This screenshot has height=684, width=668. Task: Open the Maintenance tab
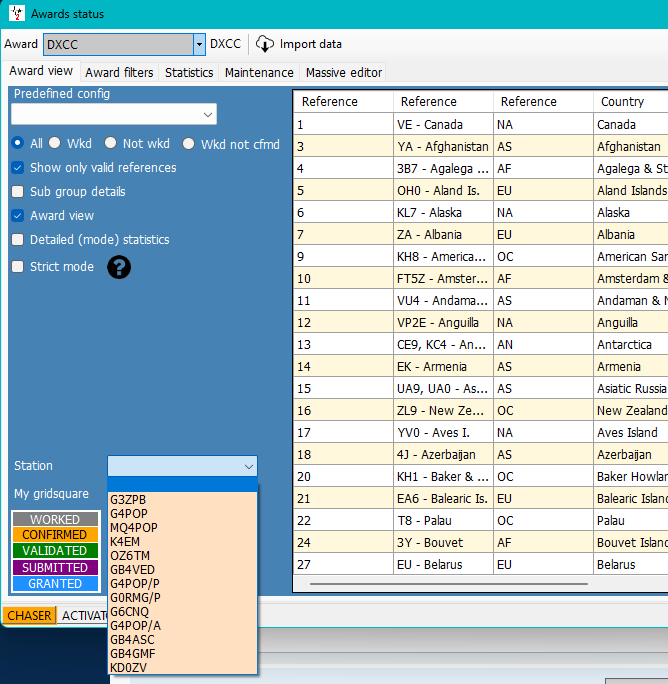(259, 72)
